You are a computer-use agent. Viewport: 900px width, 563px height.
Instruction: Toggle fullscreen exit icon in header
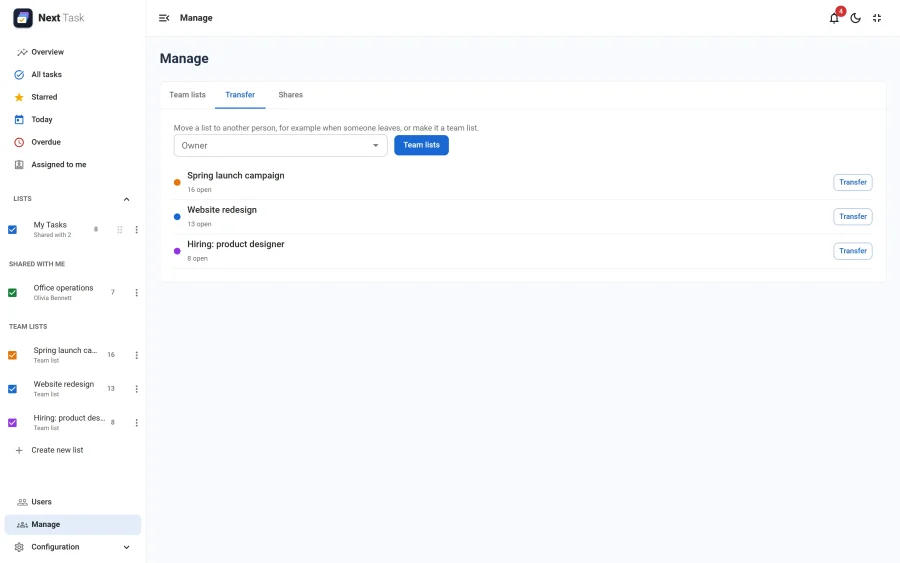coord(876,18)
